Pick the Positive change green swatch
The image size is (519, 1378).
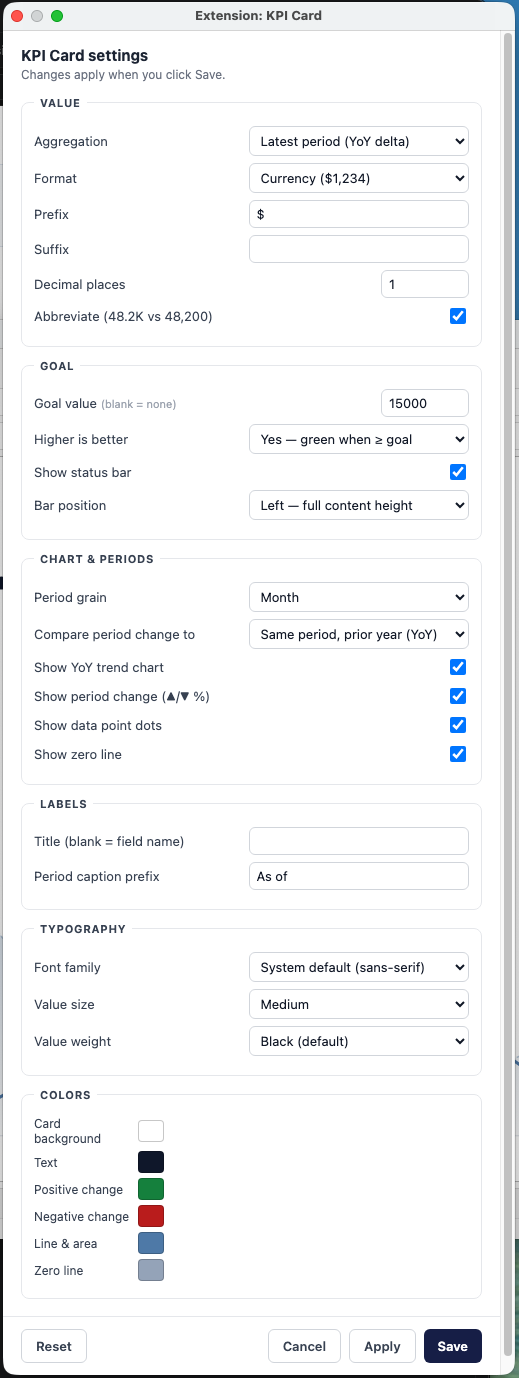click(151, 1189)
